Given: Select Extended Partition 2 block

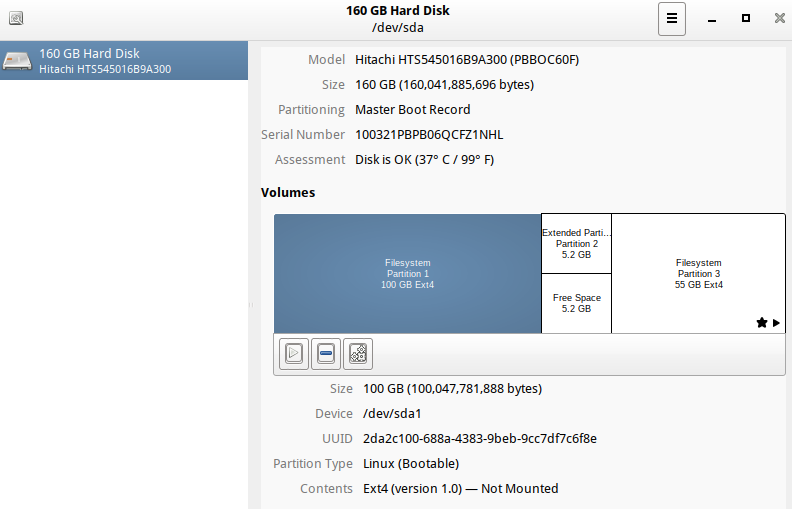Looking at the screenshot, I should point(576,244).
